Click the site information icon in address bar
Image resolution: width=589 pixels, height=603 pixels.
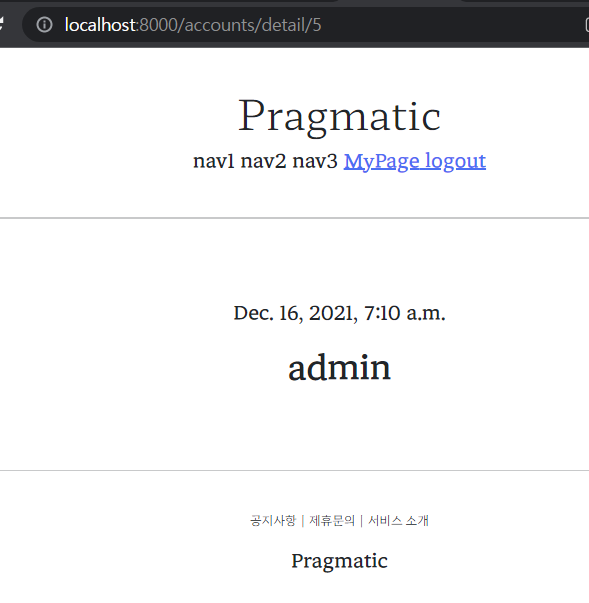[x=44, y=25]
